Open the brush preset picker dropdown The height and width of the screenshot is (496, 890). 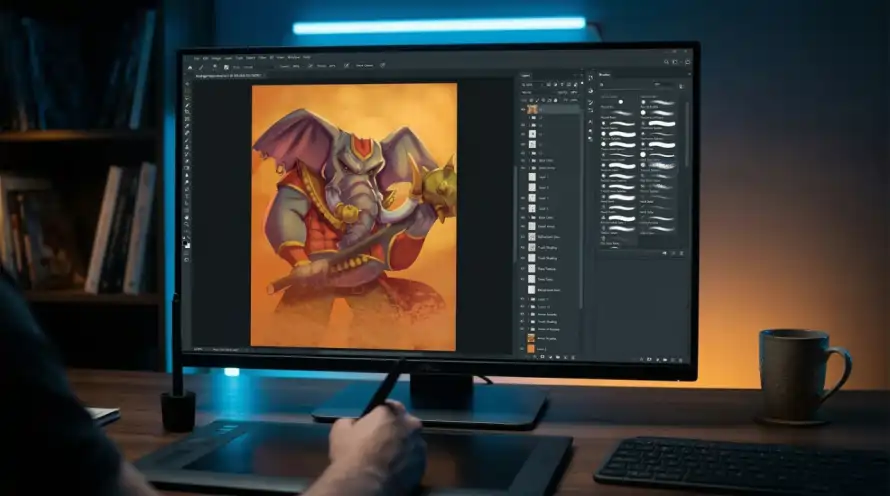215,66
